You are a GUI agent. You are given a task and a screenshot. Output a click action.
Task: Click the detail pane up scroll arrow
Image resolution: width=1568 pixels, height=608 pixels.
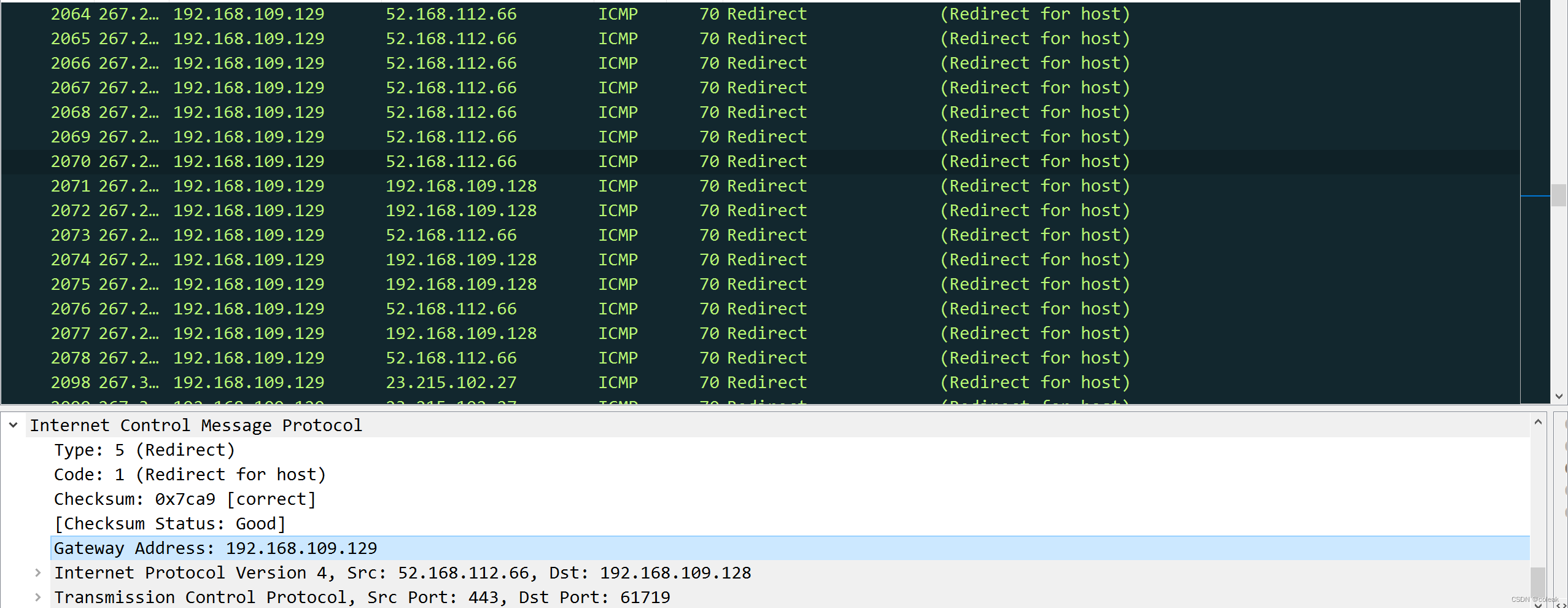pyautogui.click(x=1538, y=421)
